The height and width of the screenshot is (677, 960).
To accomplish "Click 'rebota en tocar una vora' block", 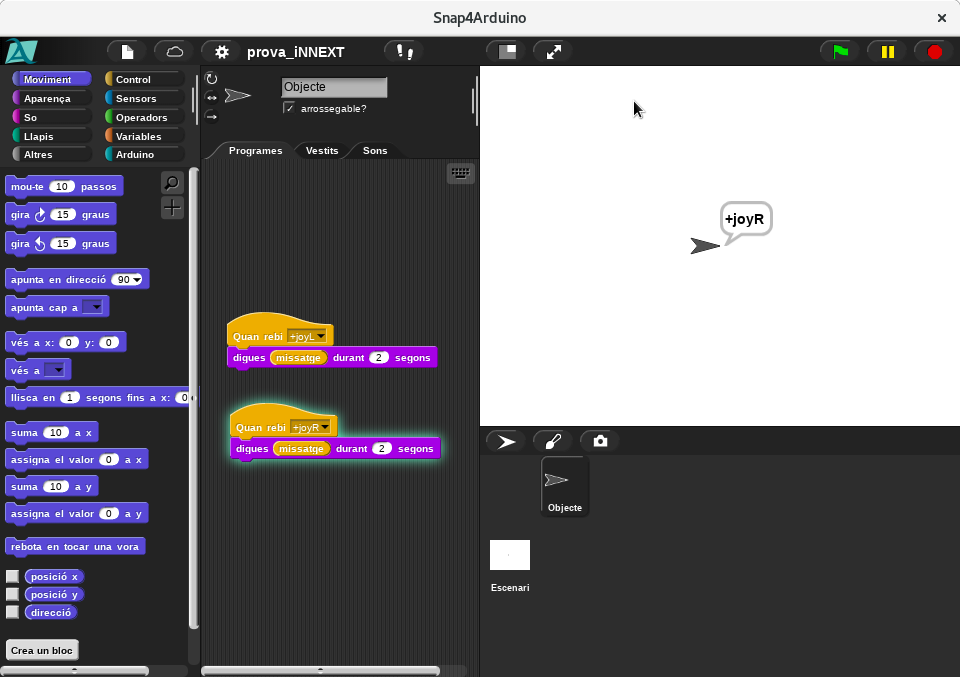I will coord(75,547).
